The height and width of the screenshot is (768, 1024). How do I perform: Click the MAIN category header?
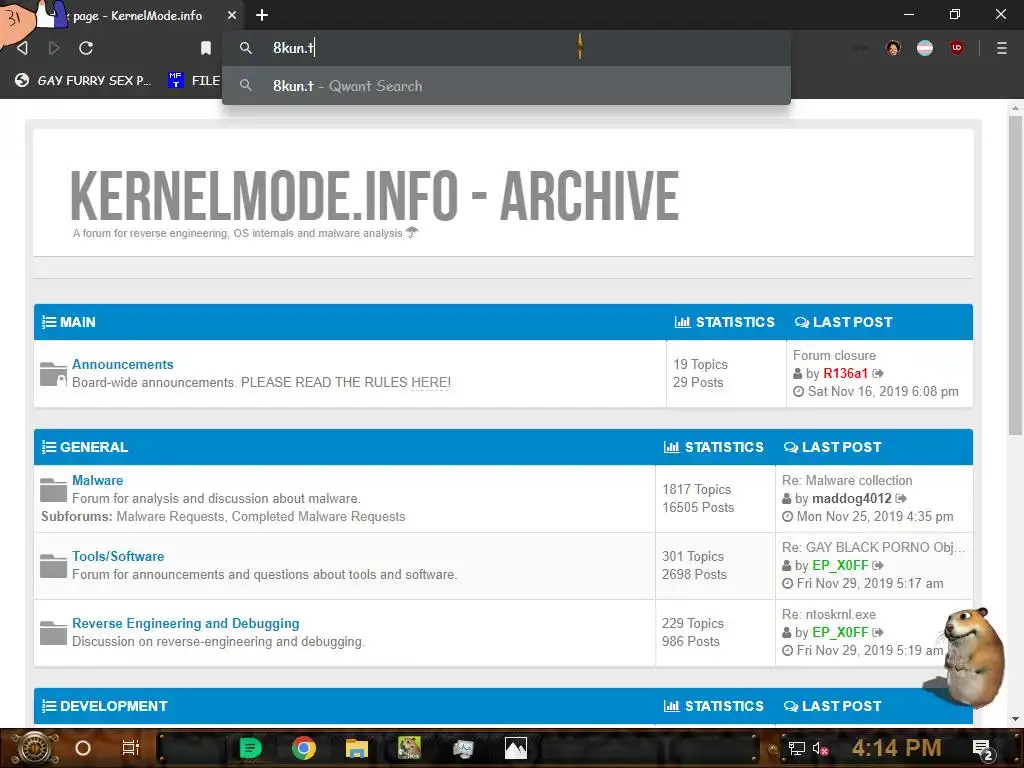pyautogui.click(x=77, y=322)
